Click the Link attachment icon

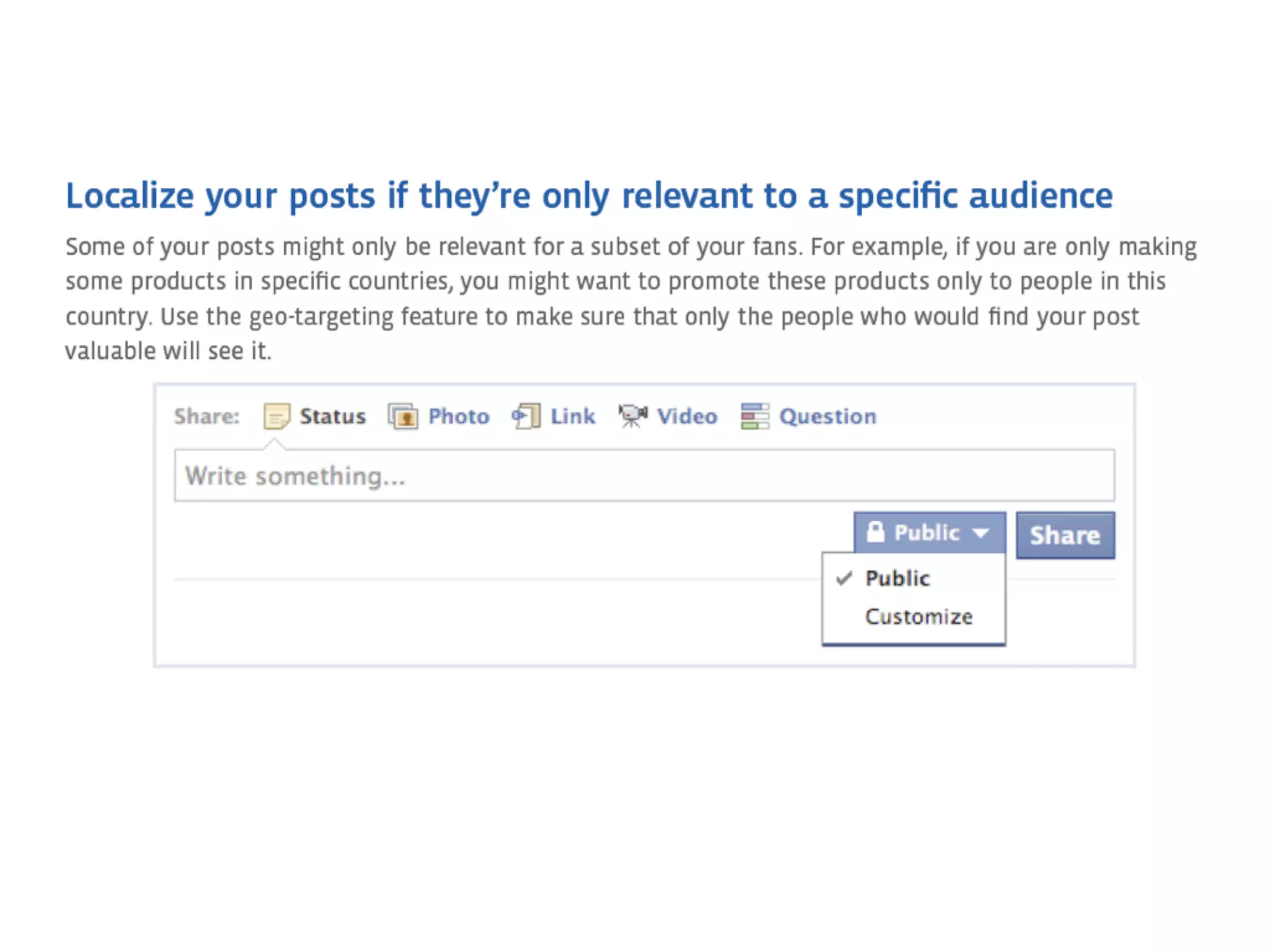(526, 416)
